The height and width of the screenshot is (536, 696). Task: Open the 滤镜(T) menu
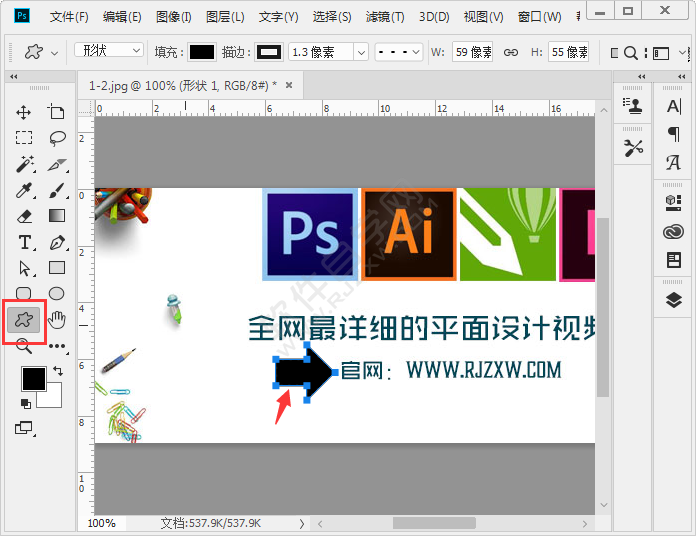point(385,16)
